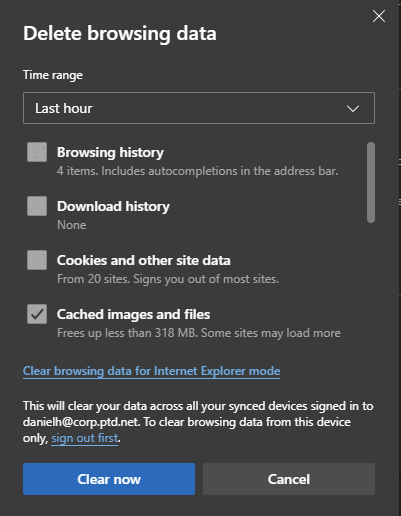Click the Clear now button
401x516 pixels.
109,479
